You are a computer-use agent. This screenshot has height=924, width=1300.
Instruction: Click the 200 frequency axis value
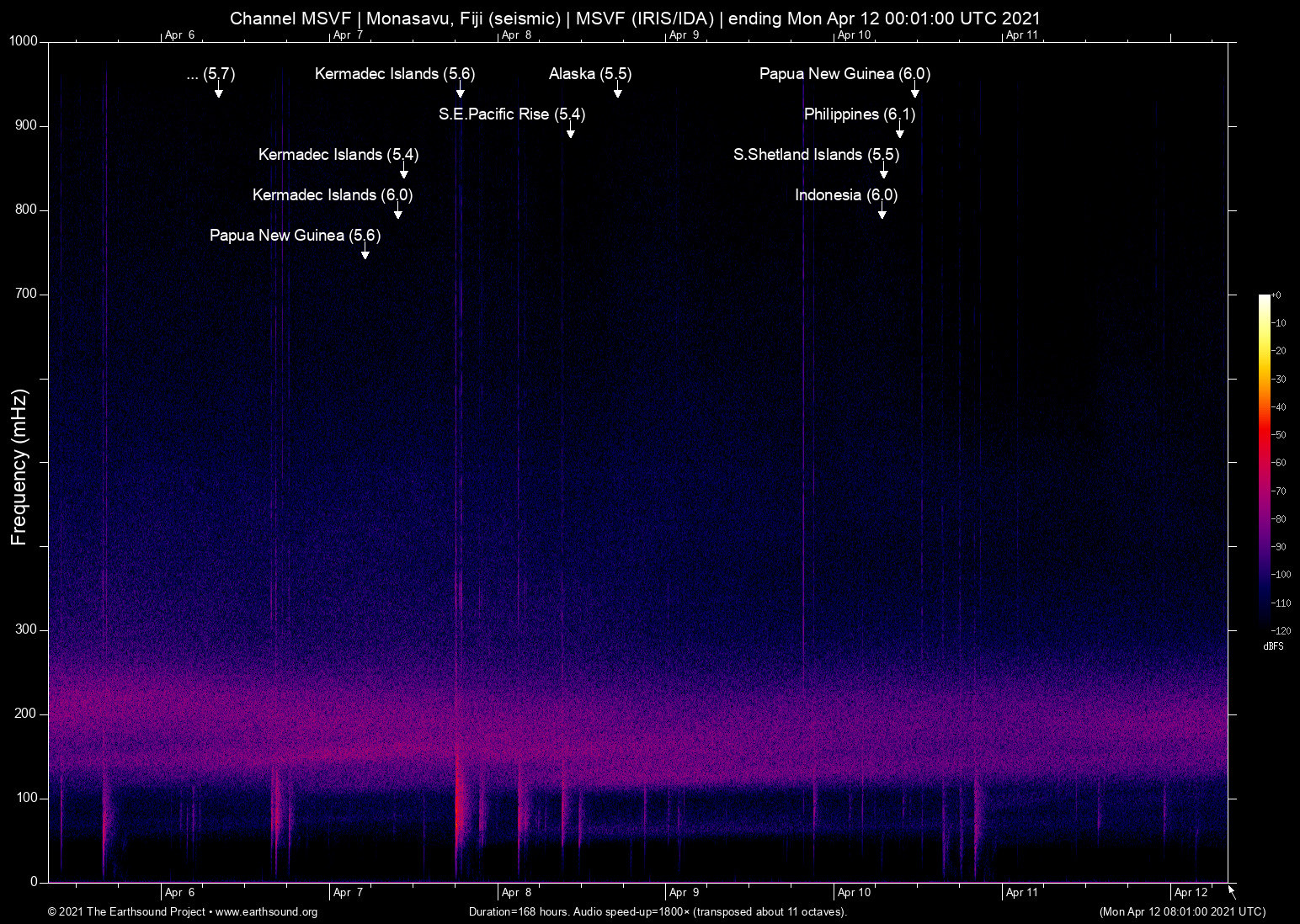click(26, 714)
